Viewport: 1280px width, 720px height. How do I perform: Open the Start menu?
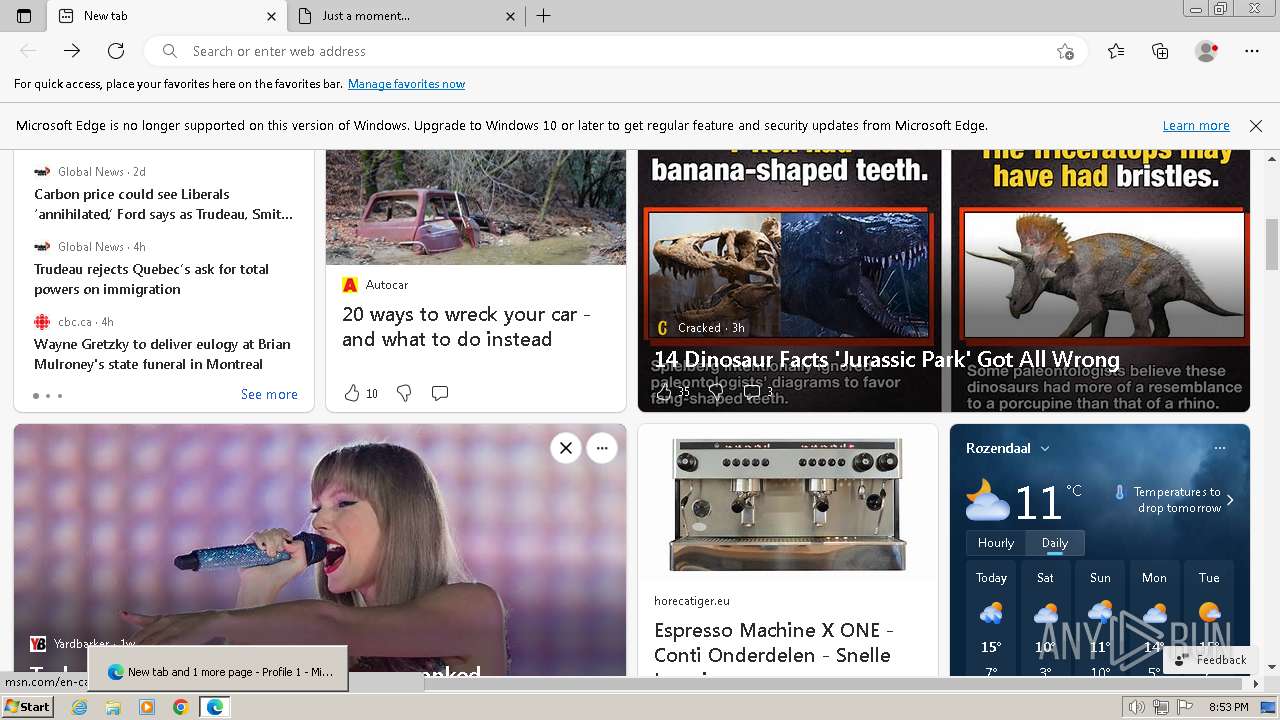[27, 707]
